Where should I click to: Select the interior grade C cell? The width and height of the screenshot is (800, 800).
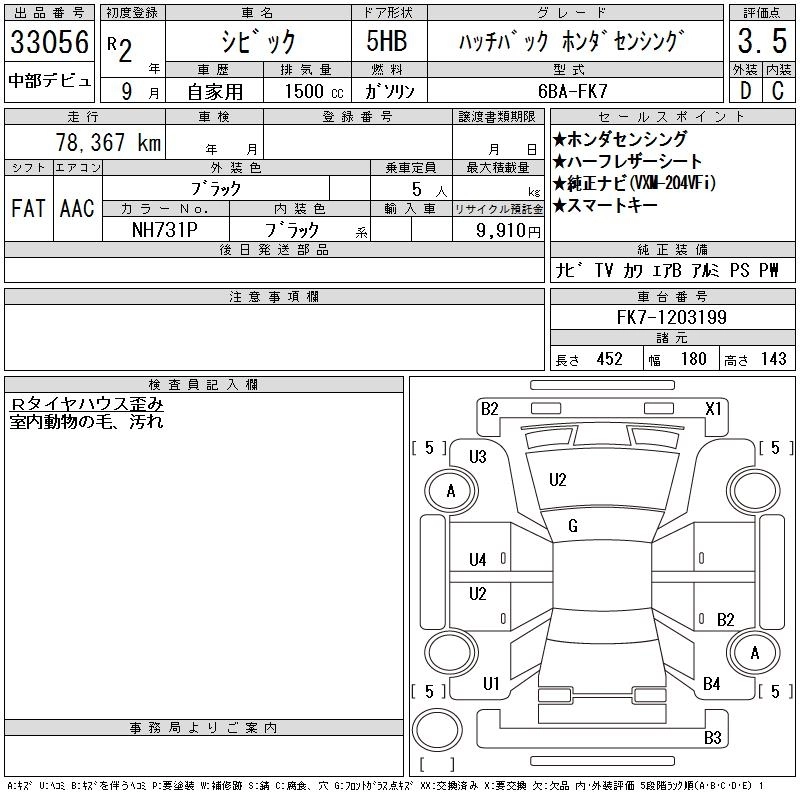coord(777,89)
